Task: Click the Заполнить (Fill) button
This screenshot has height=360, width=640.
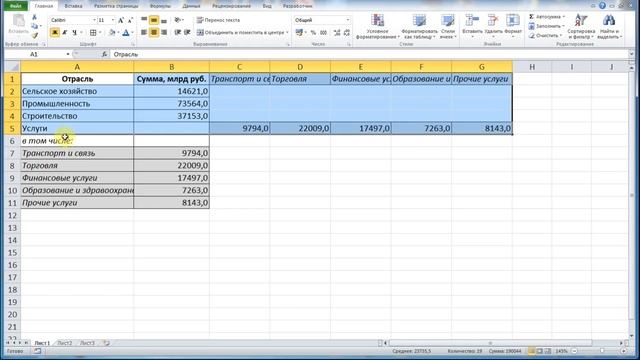Action: [x=547, y=26]
